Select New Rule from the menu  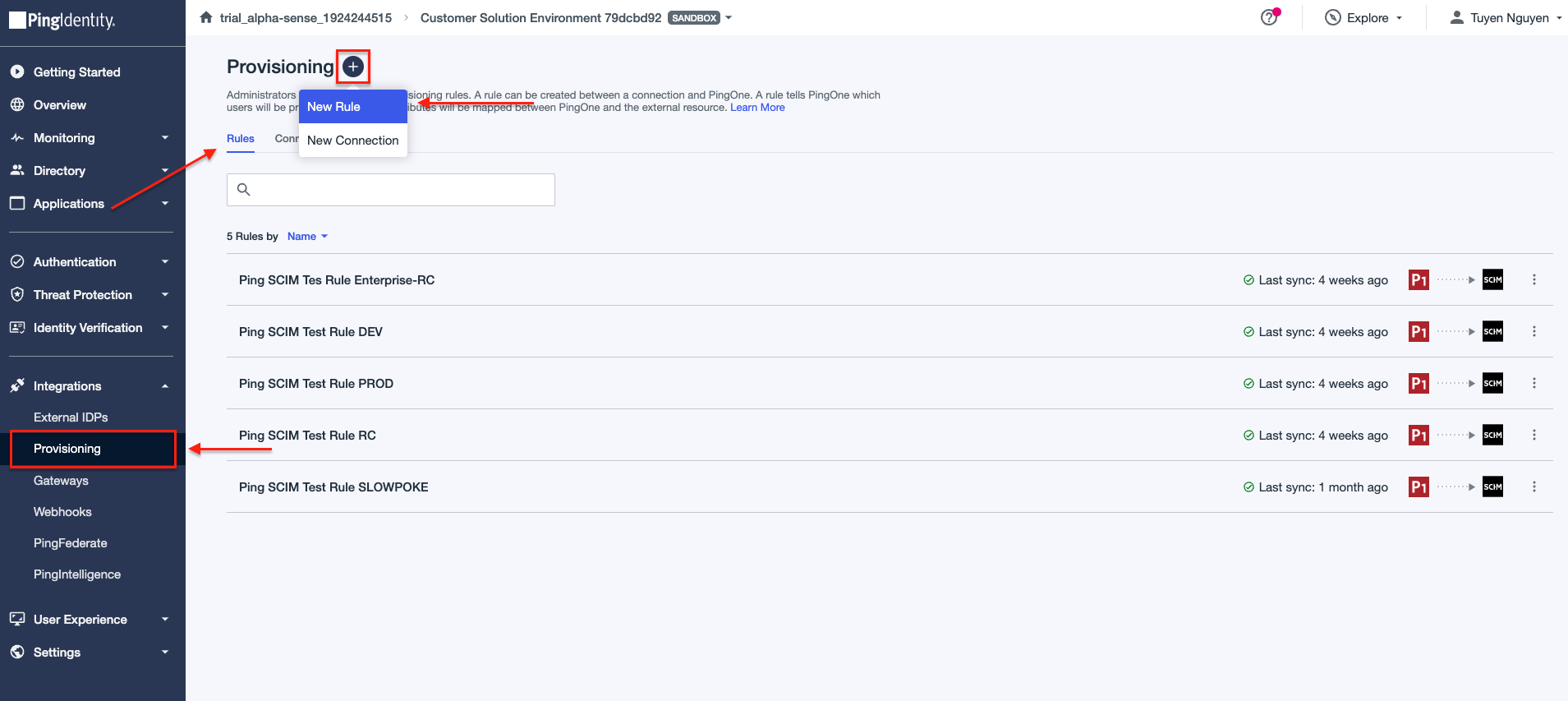(353, 107)
